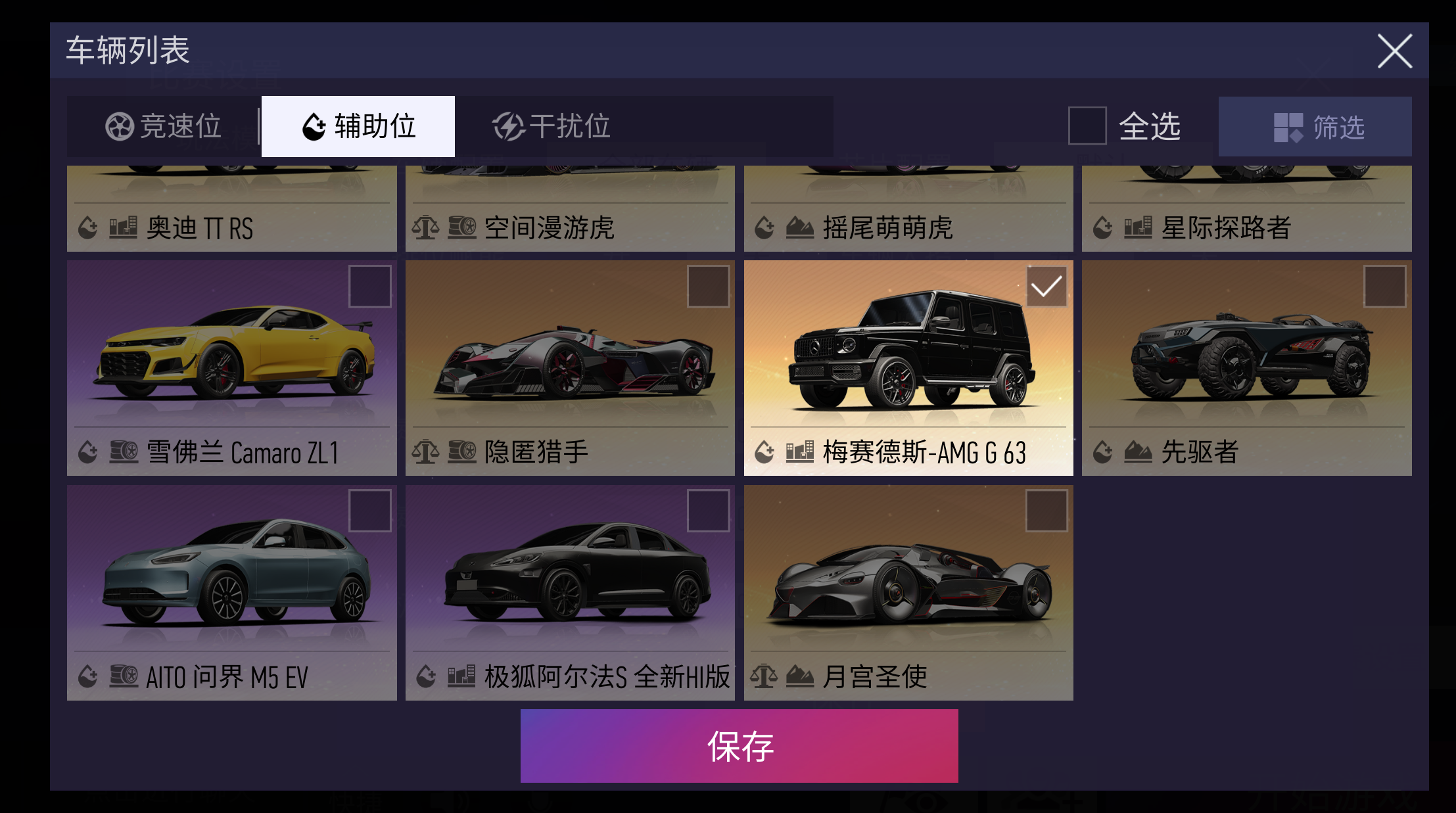Select the 隐匿猎手 car card
The width and height of the screenshot is (1456, 813).
[570, 368]
